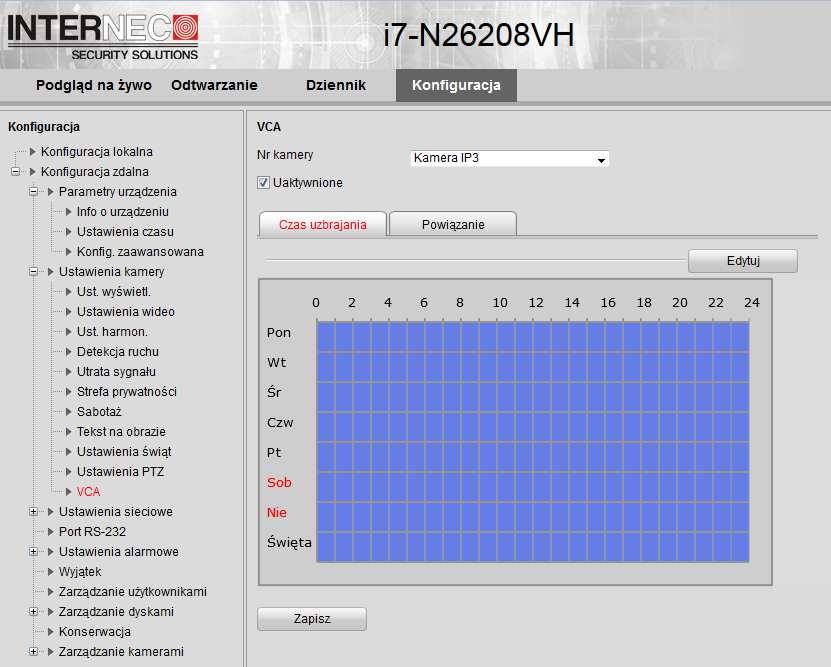Open Tekst na obrazie settings
The height and width of the screenshot is (667, 831).
121,432
